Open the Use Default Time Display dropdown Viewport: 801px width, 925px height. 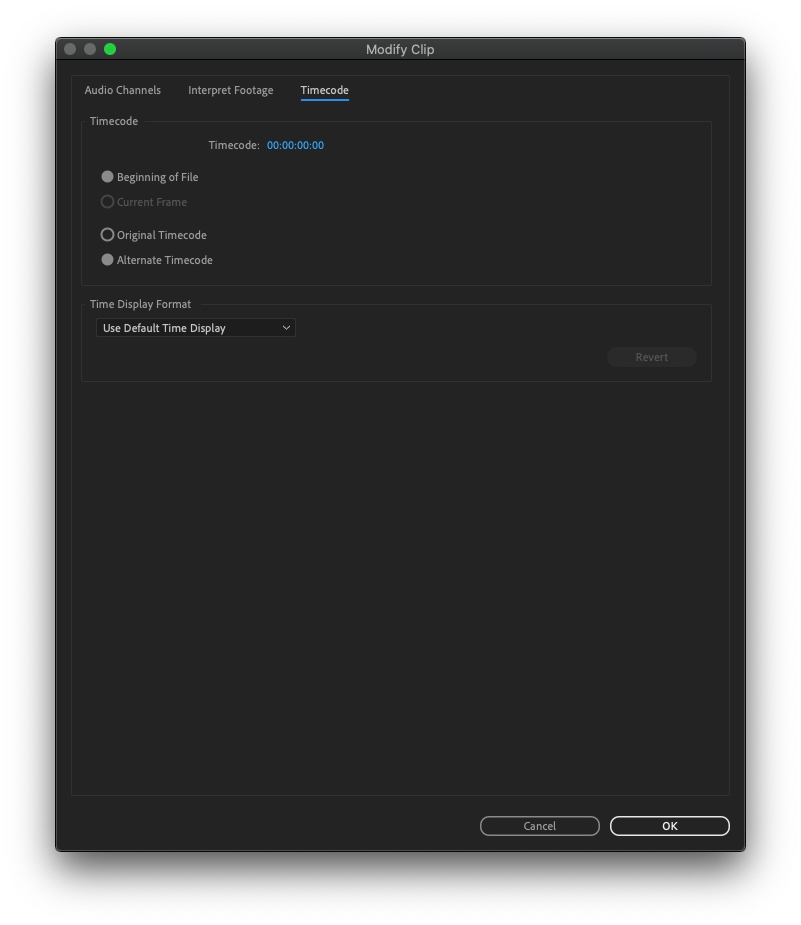pos(196,328)
